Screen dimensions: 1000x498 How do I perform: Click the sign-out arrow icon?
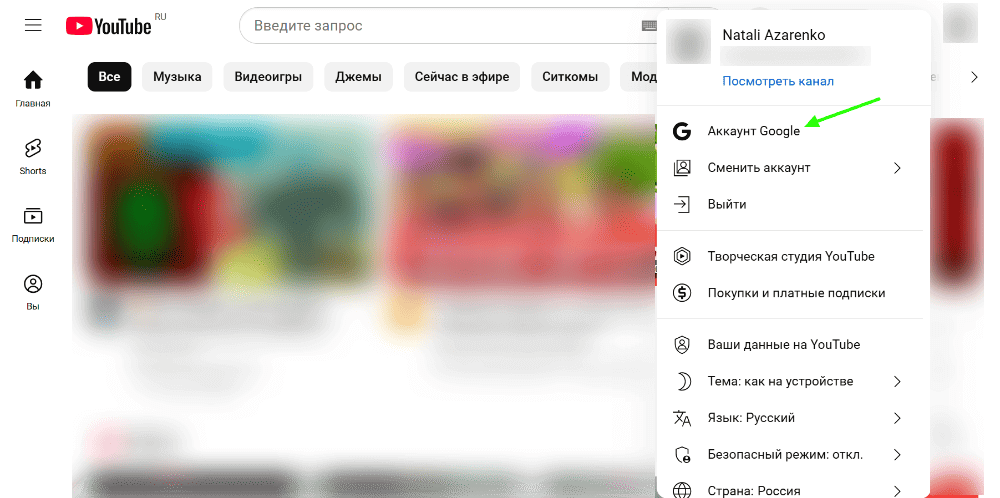(x=682, y=205)
